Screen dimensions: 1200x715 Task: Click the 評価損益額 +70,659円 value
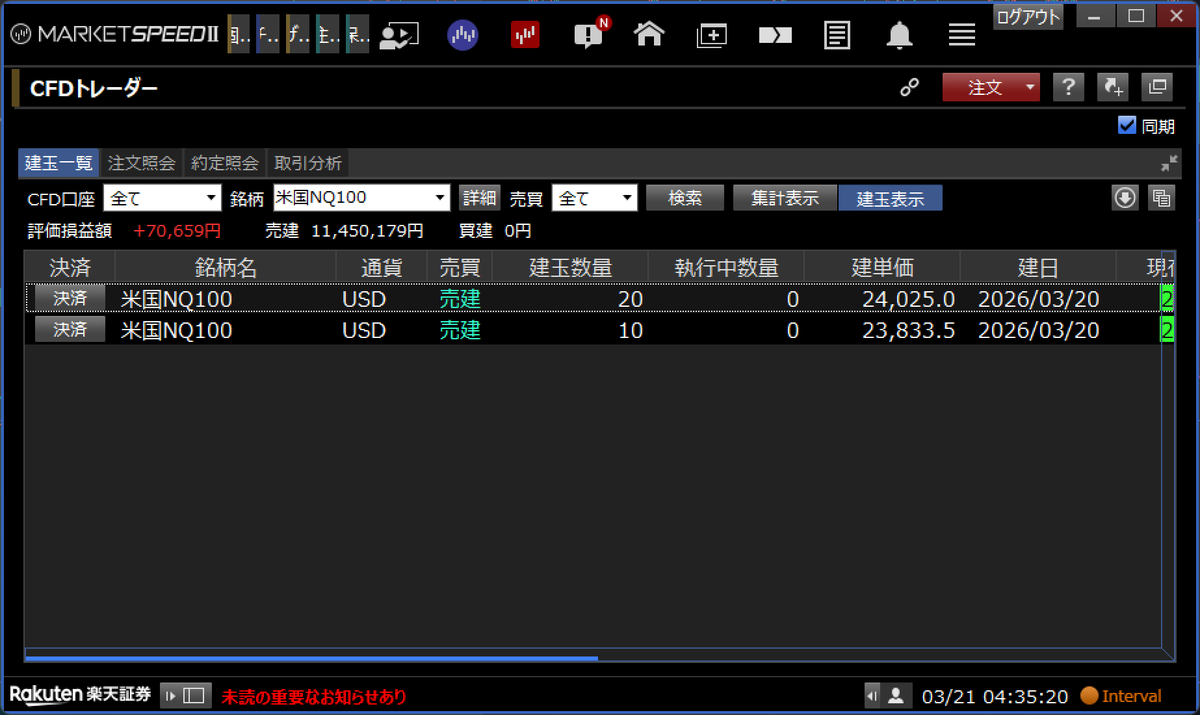pyautogui.click(x=176, y=231)
